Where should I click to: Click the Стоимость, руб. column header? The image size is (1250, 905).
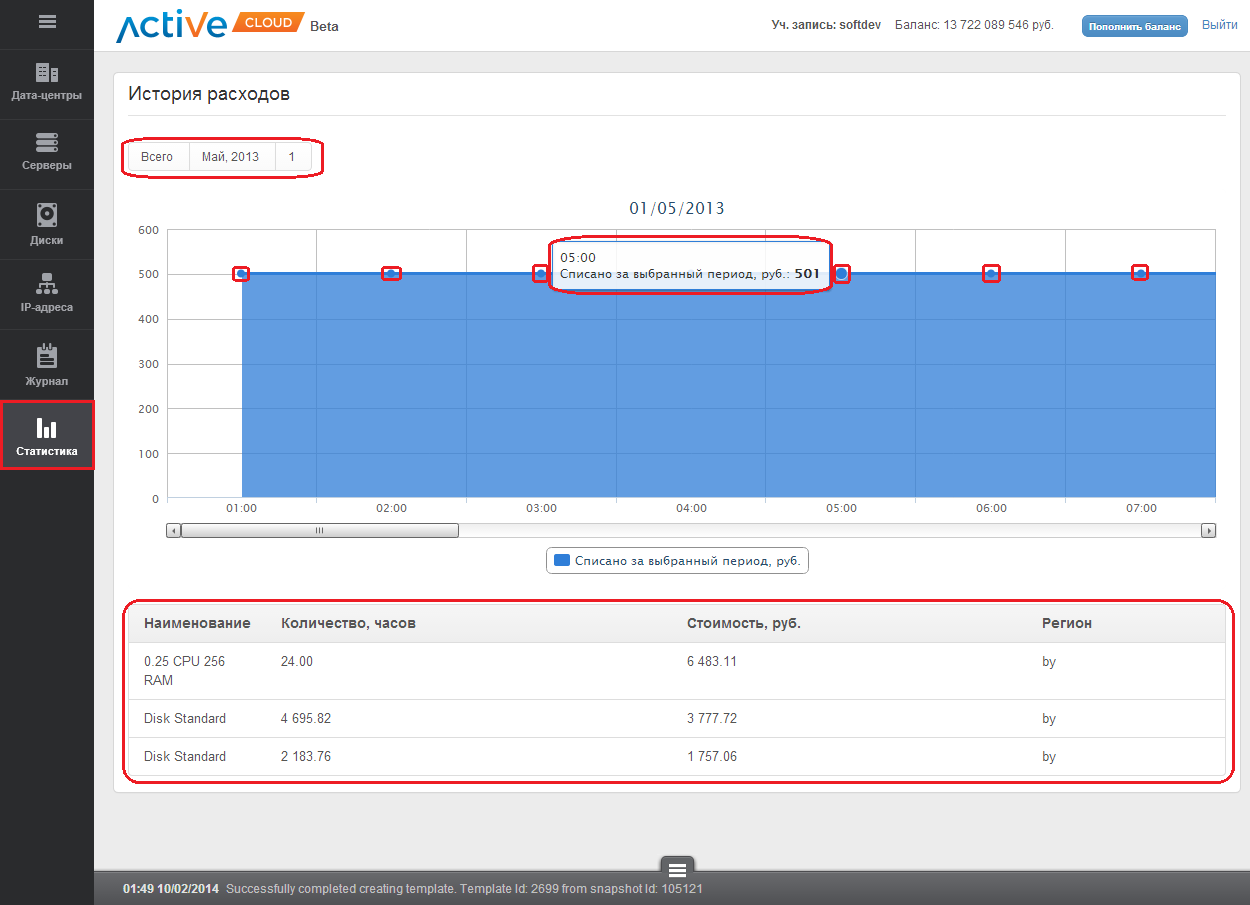click(x=743, y=623)
